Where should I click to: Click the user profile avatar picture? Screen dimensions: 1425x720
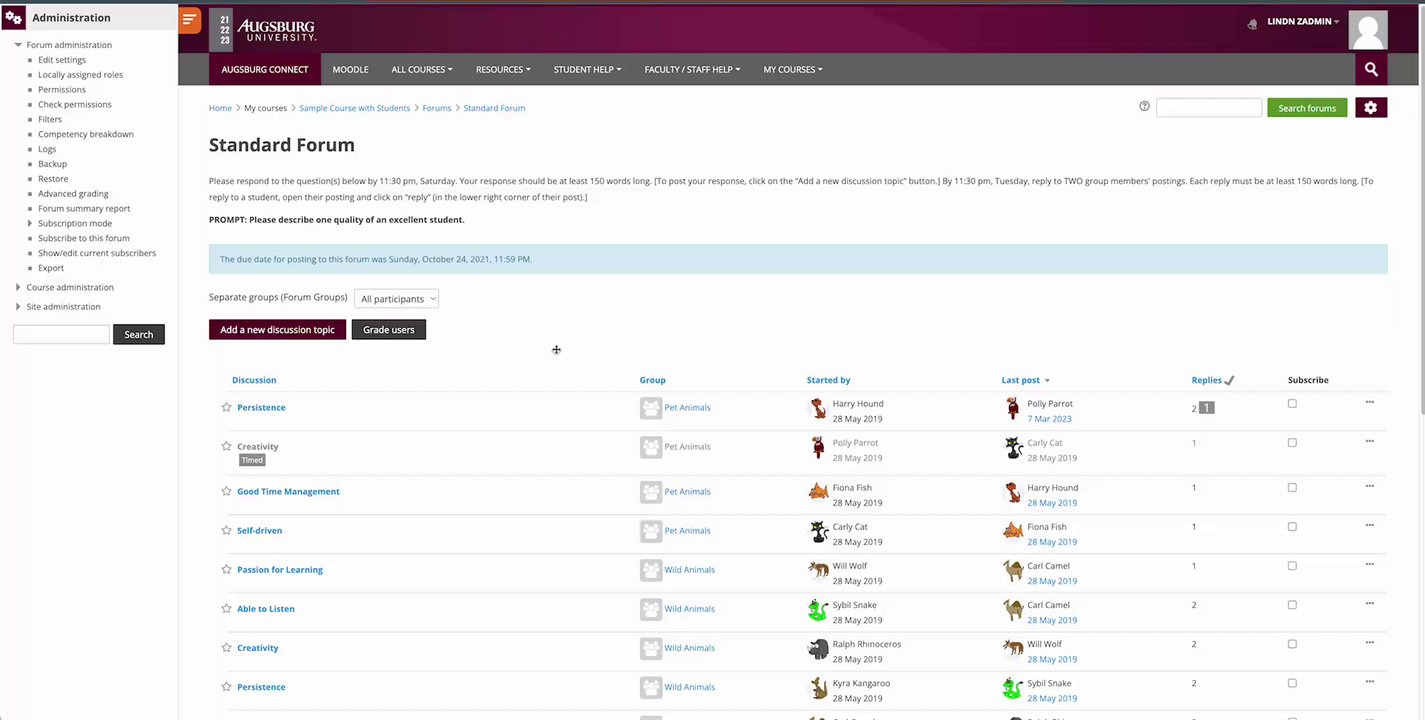[1368, 30]
